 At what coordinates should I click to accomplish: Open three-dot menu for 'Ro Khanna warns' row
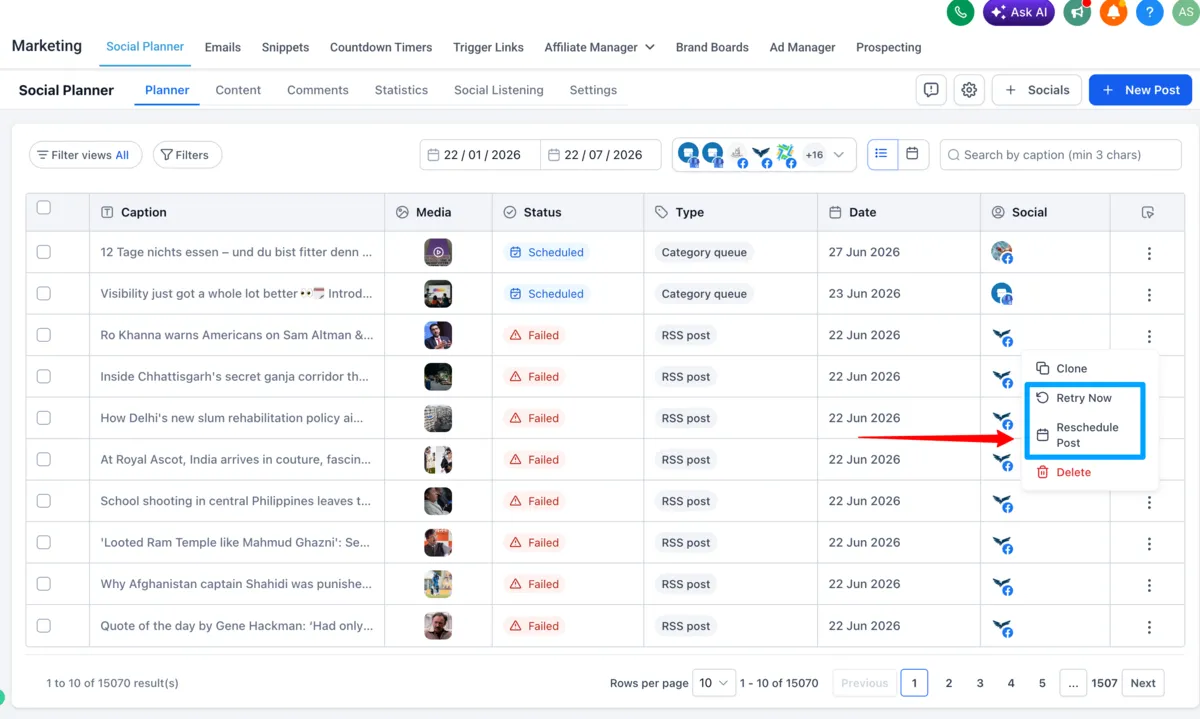1149,337
